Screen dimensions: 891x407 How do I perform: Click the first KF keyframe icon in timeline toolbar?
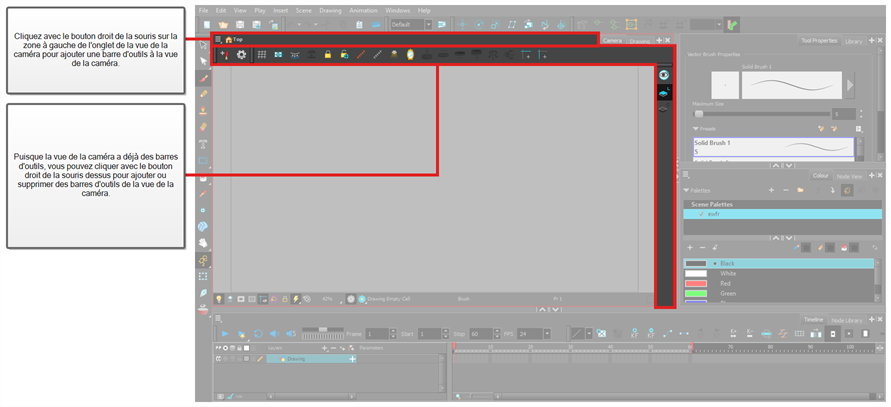click(x=634, y=334)
